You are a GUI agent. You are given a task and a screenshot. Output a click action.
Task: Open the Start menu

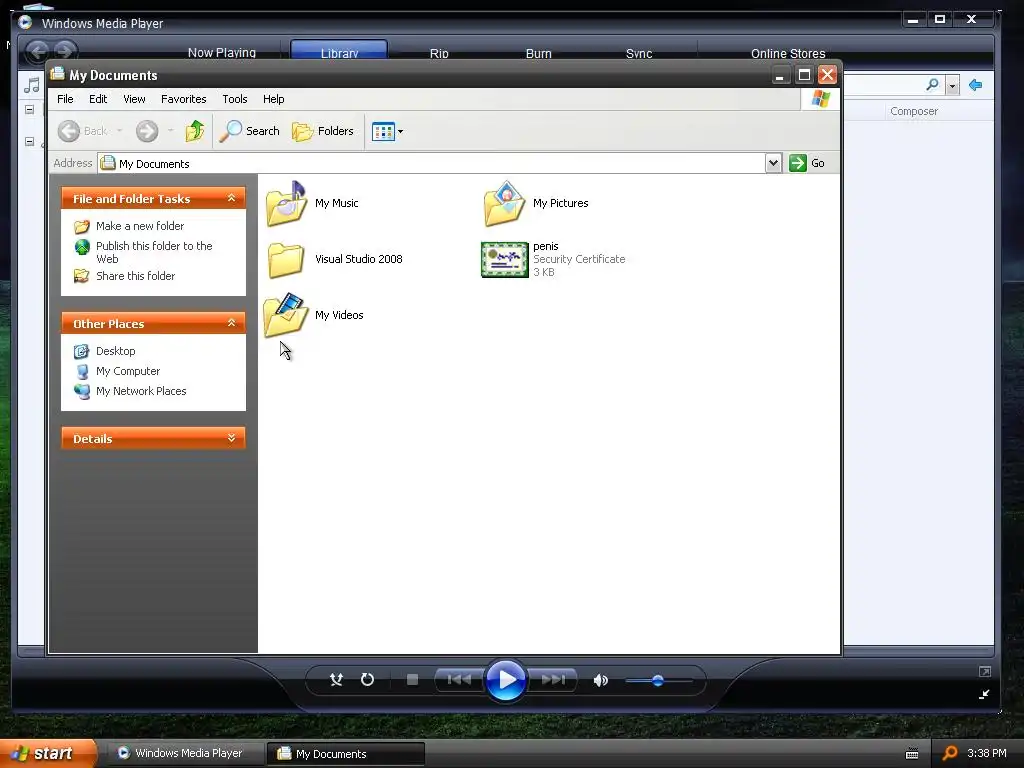(48, 753)
